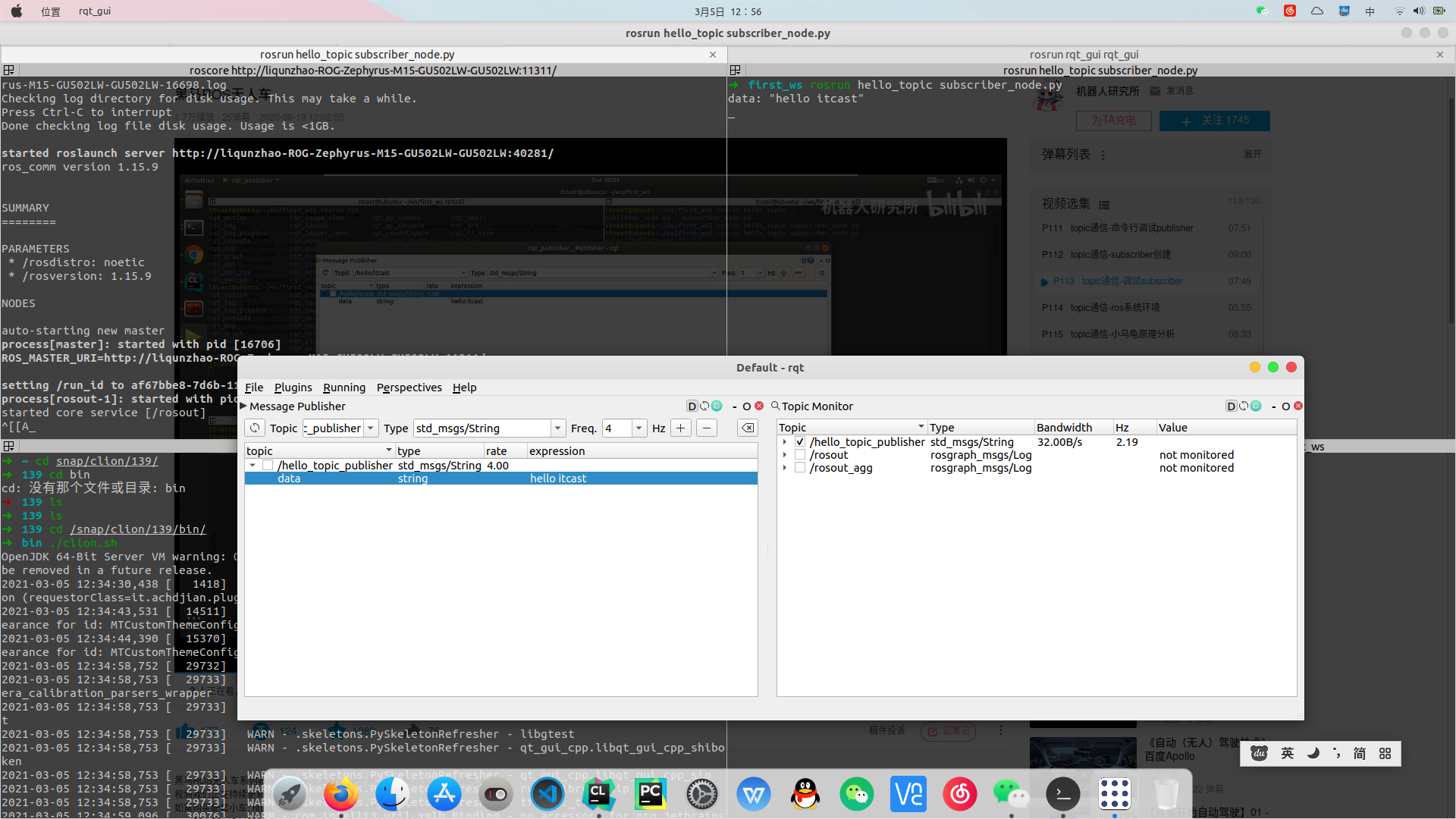1456x819 pixels.
Task: Click the plus button to add publisher
Action: pyautogui.click(x=680, y=428)
